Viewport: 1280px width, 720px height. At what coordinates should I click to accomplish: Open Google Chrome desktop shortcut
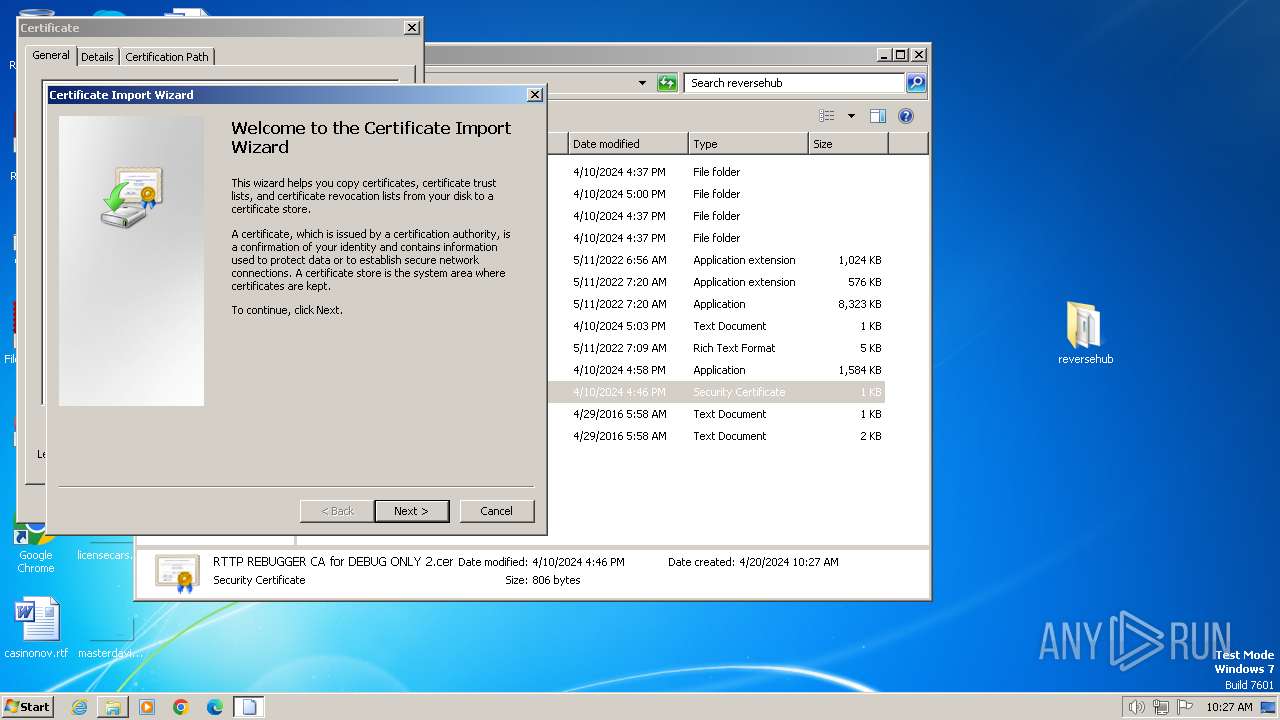click(x=35, y=545)
